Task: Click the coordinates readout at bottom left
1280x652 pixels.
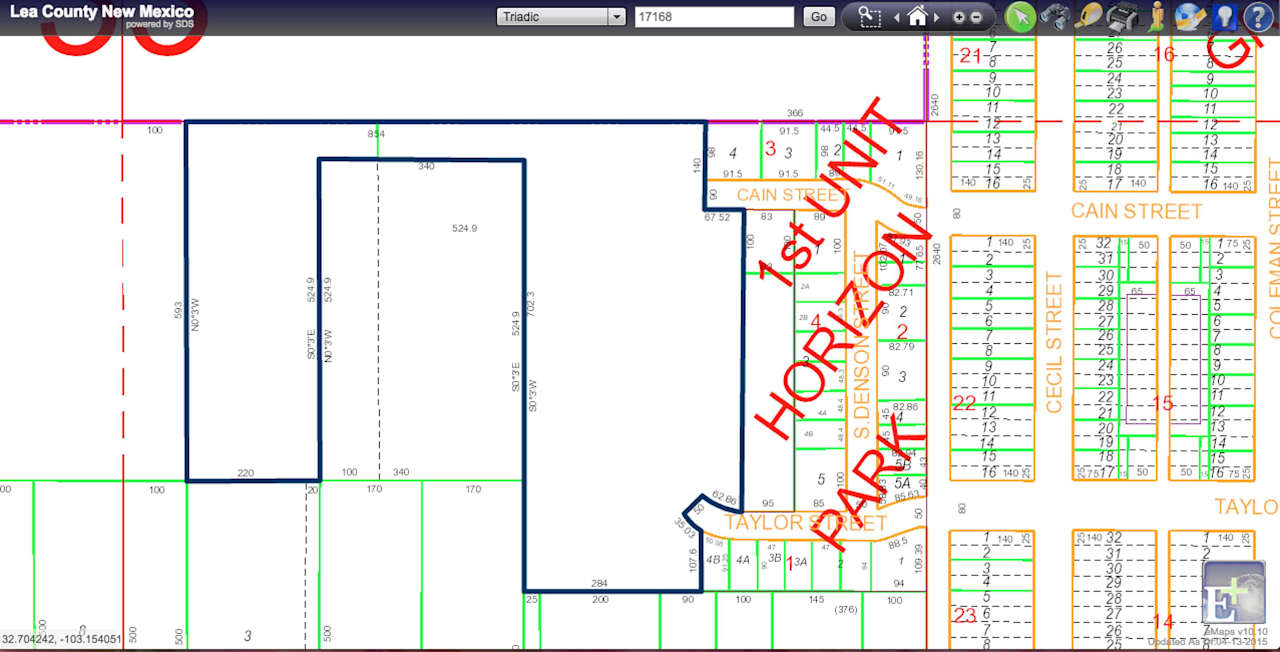Action: point(62,638)
